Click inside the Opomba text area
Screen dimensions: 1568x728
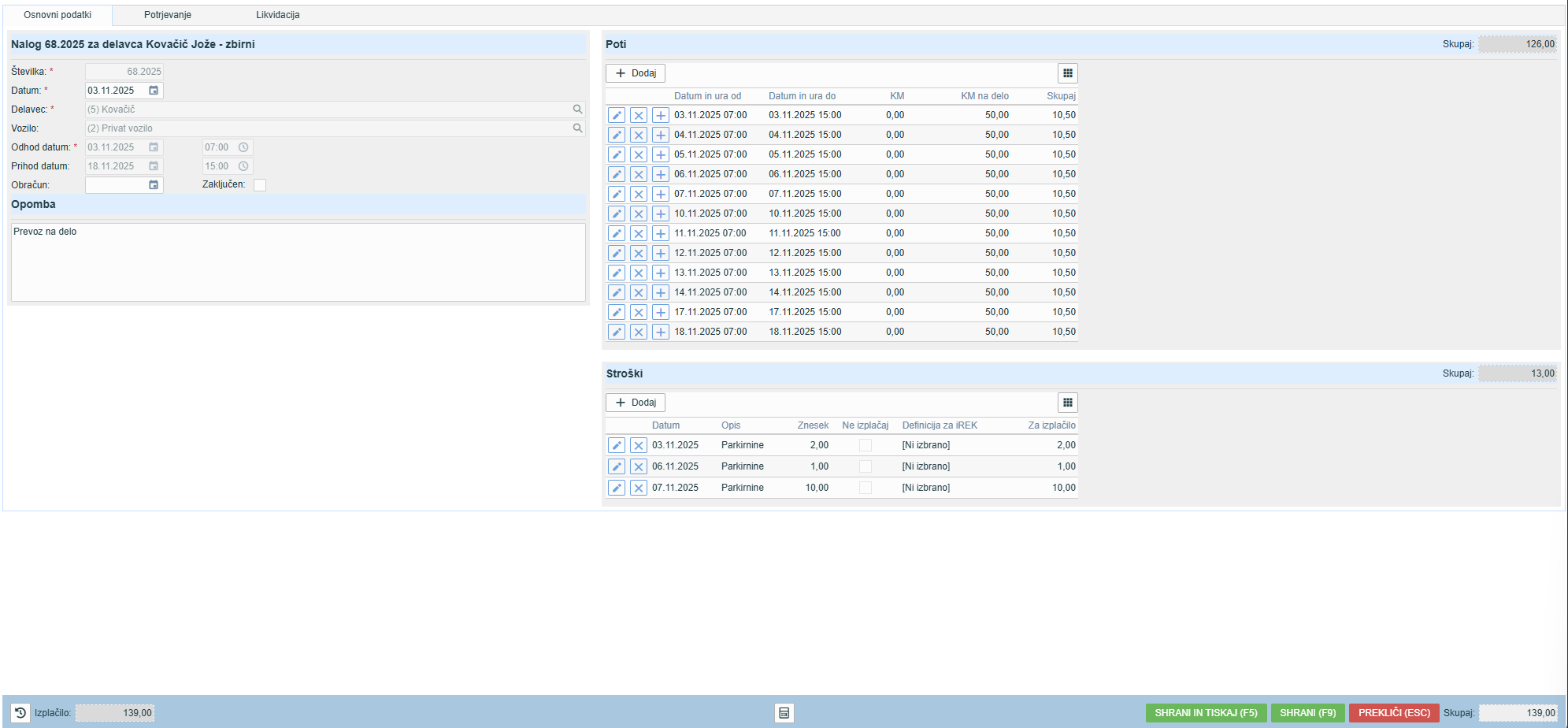coord(298,262)
